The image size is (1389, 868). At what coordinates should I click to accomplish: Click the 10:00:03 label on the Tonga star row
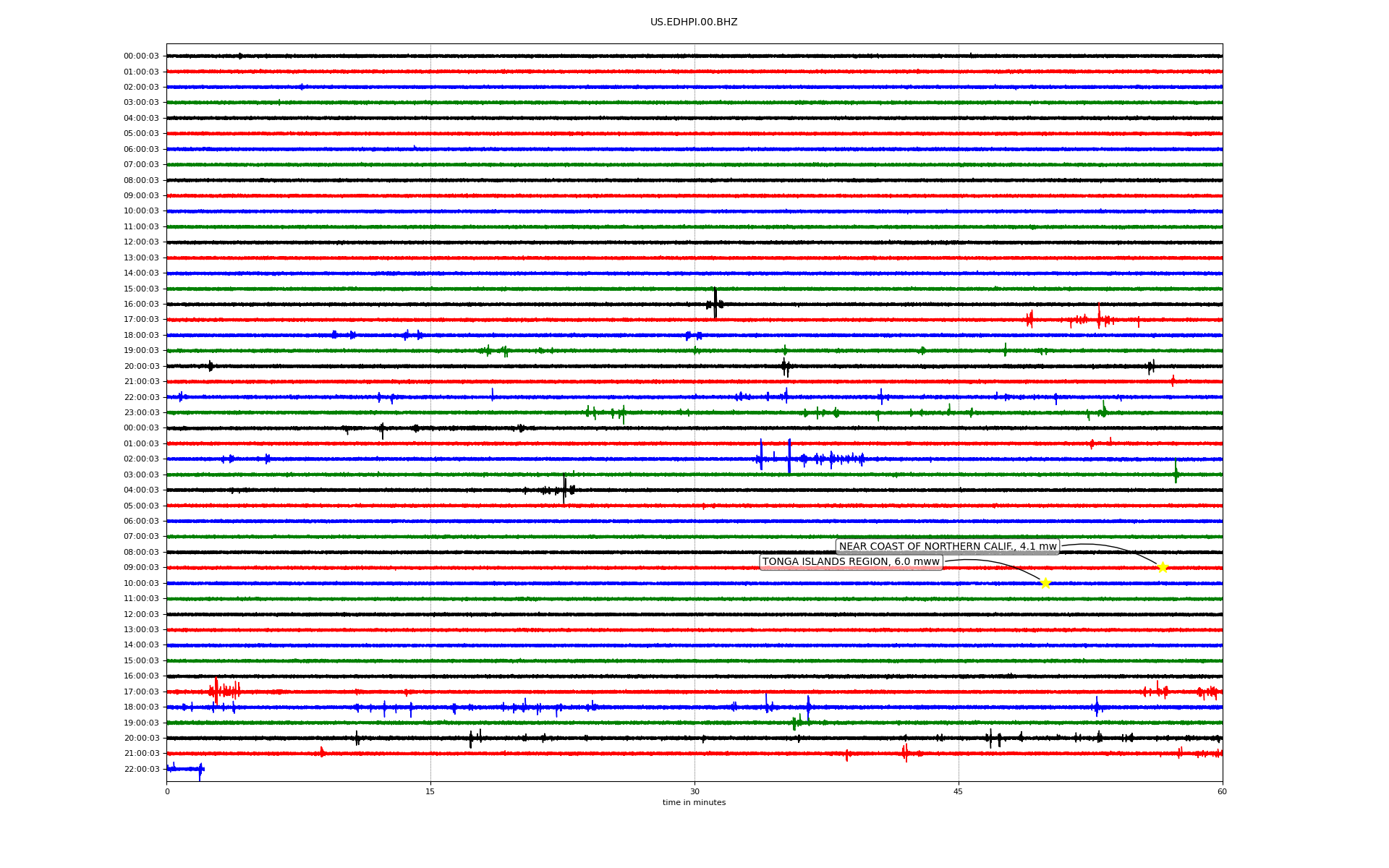[x=141, y=584]
